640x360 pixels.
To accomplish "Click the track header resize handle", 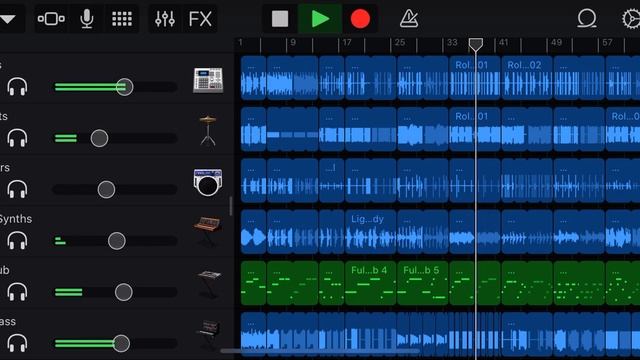I will [231, 206].
